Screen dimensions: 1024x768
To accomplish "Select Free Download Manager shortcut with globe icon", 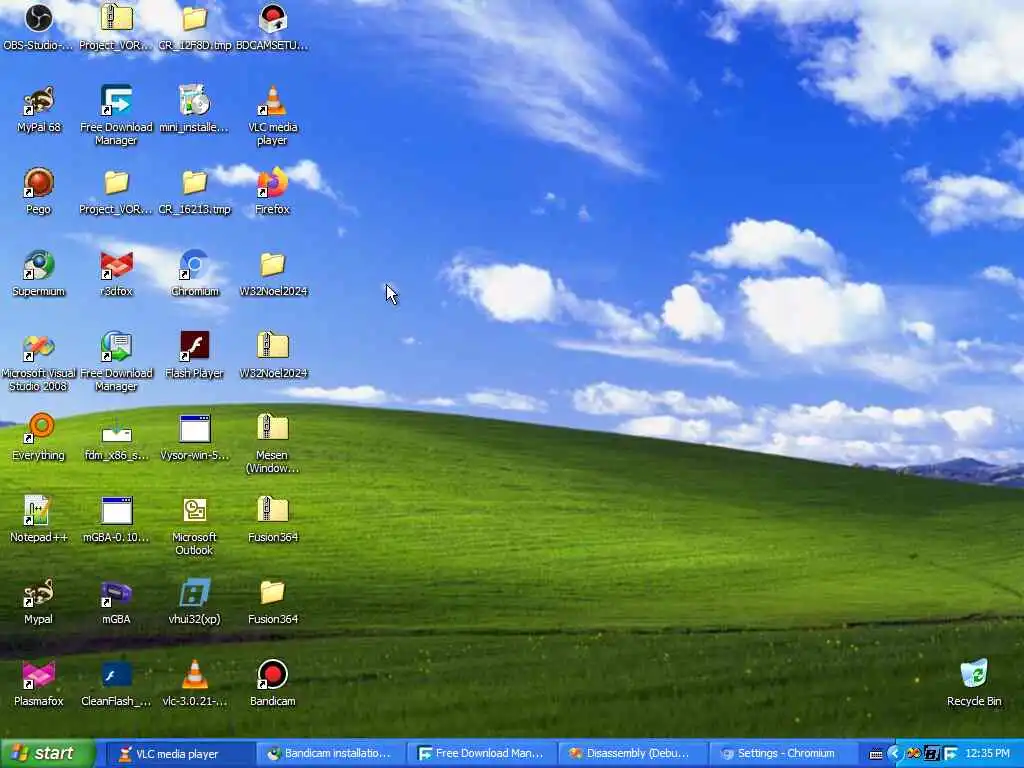I will point(116,361).
